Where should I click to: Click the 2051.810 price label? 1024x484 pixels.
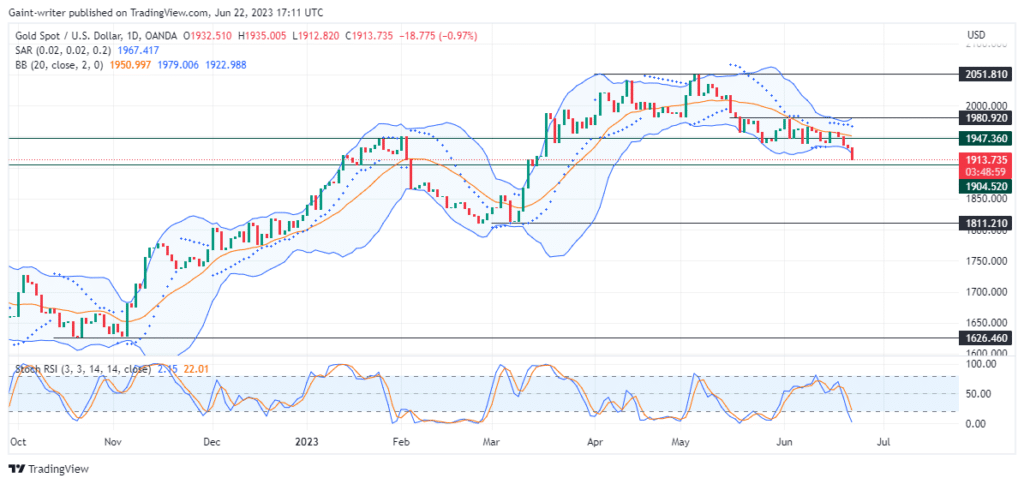click(x=985, y=74)
